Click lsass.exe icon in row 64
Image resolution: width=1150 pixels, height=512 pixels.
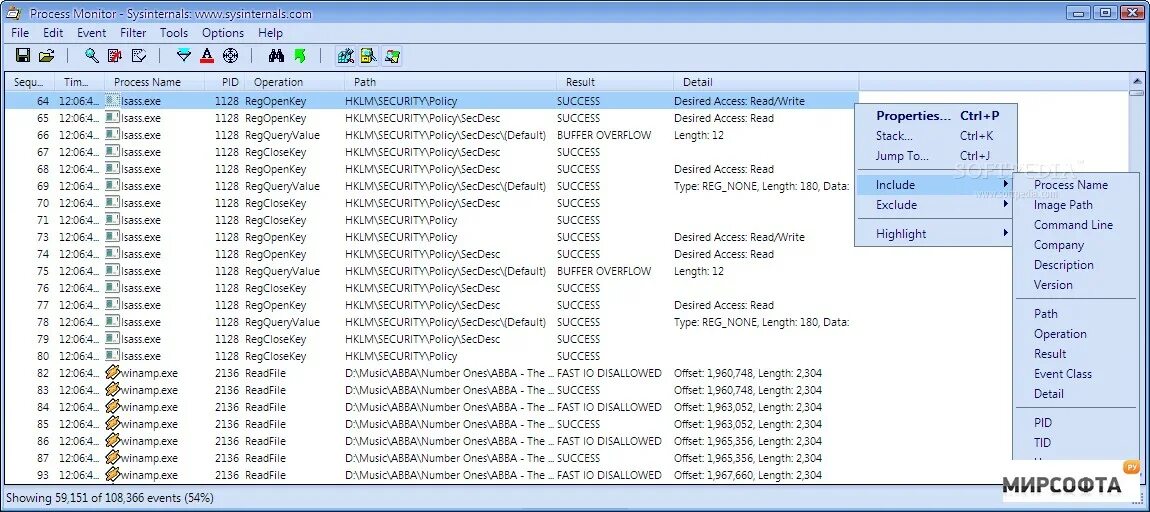click(112, 100)
